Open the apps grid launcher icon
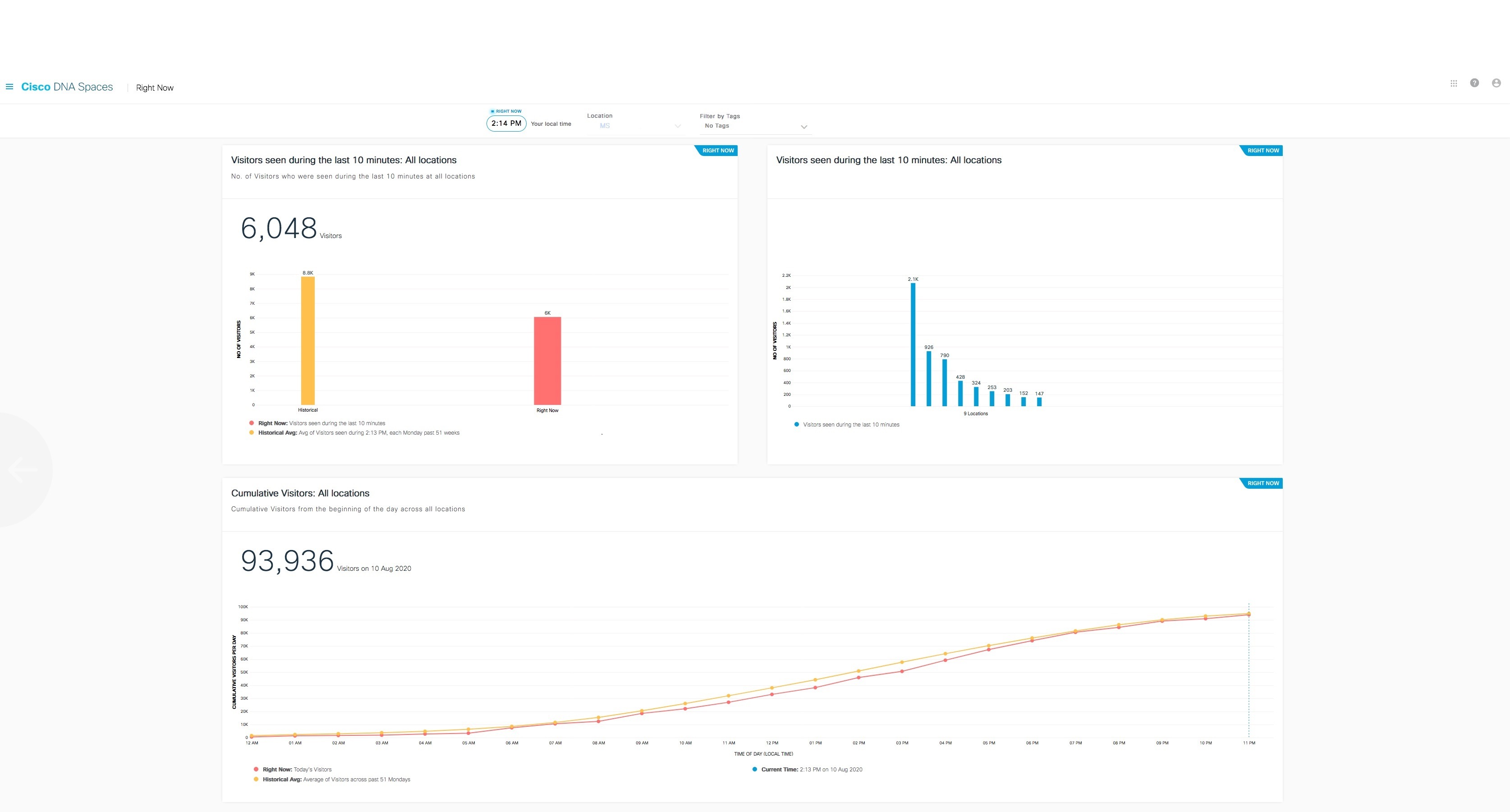1510x812 pixels. click(x=1454, y=83)
